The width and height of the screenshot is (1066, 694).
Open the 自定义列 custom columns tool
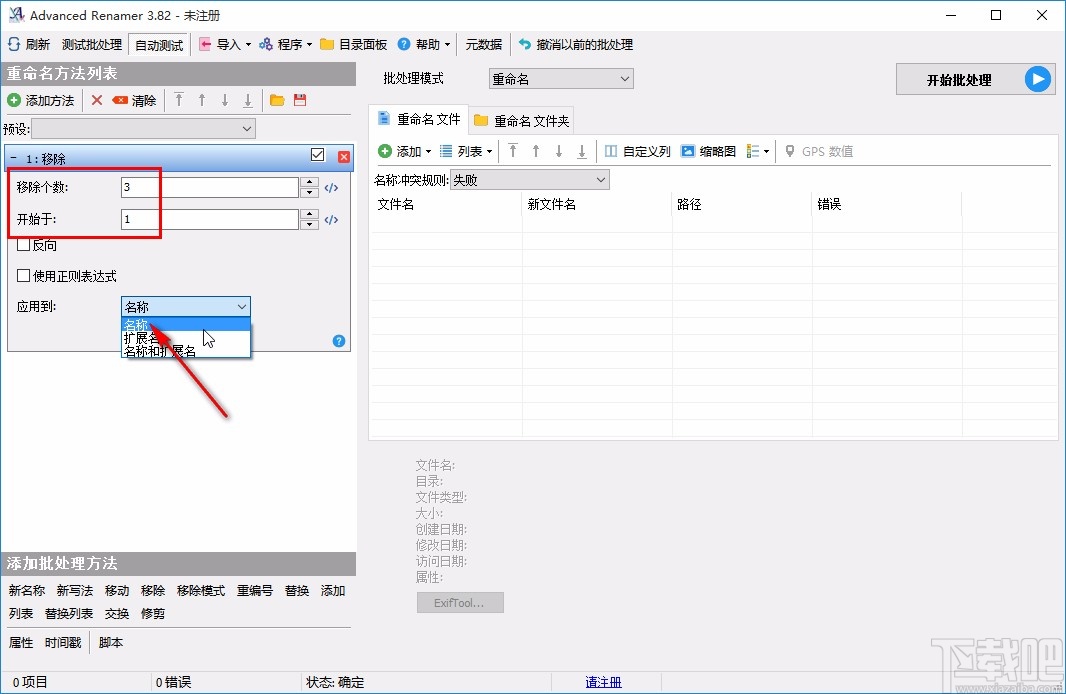[645, 151]
